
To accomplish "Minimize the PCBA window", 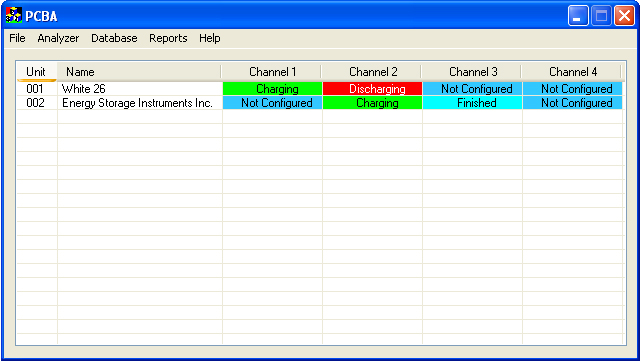I will click(578, 16).
